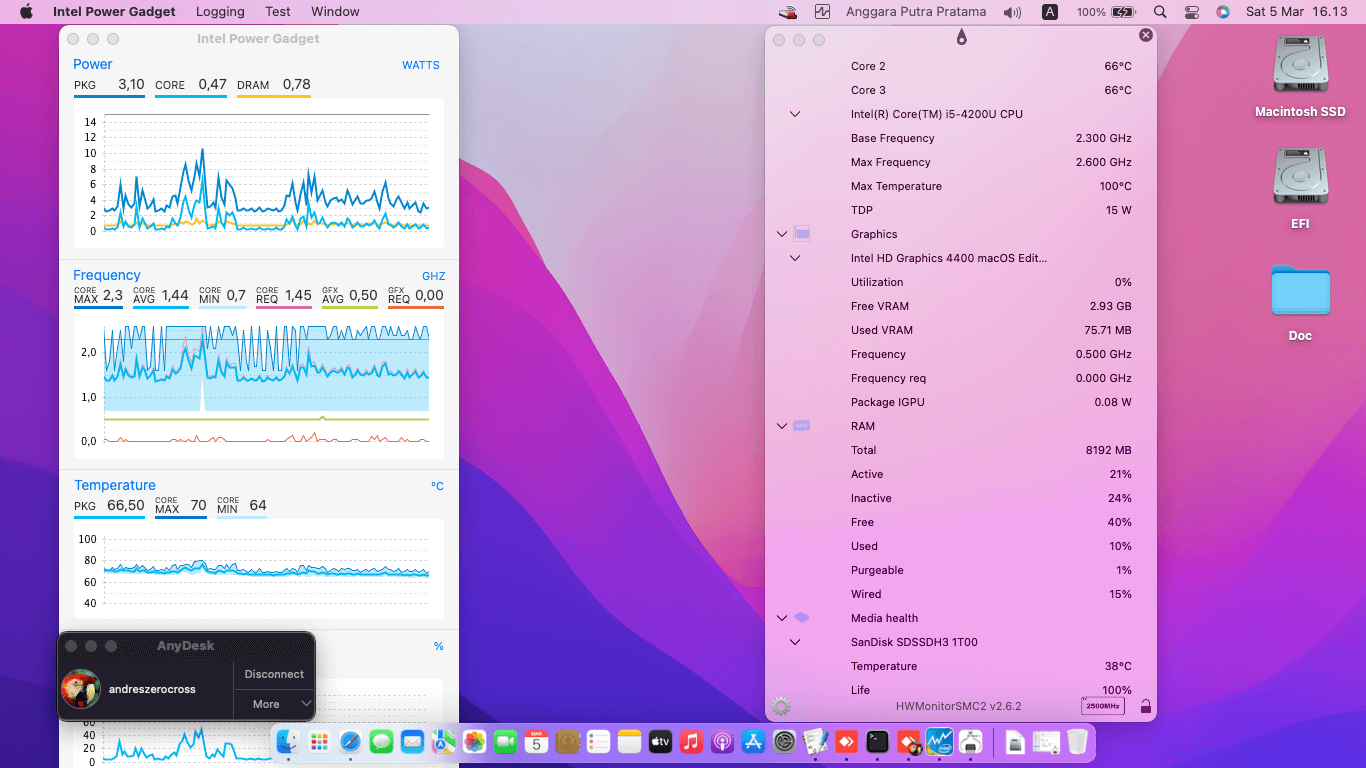Screen dimensions: 1366x768
Task: Click andreszerocross avatar in AnyDesk
Action: (x=81, y=689)
